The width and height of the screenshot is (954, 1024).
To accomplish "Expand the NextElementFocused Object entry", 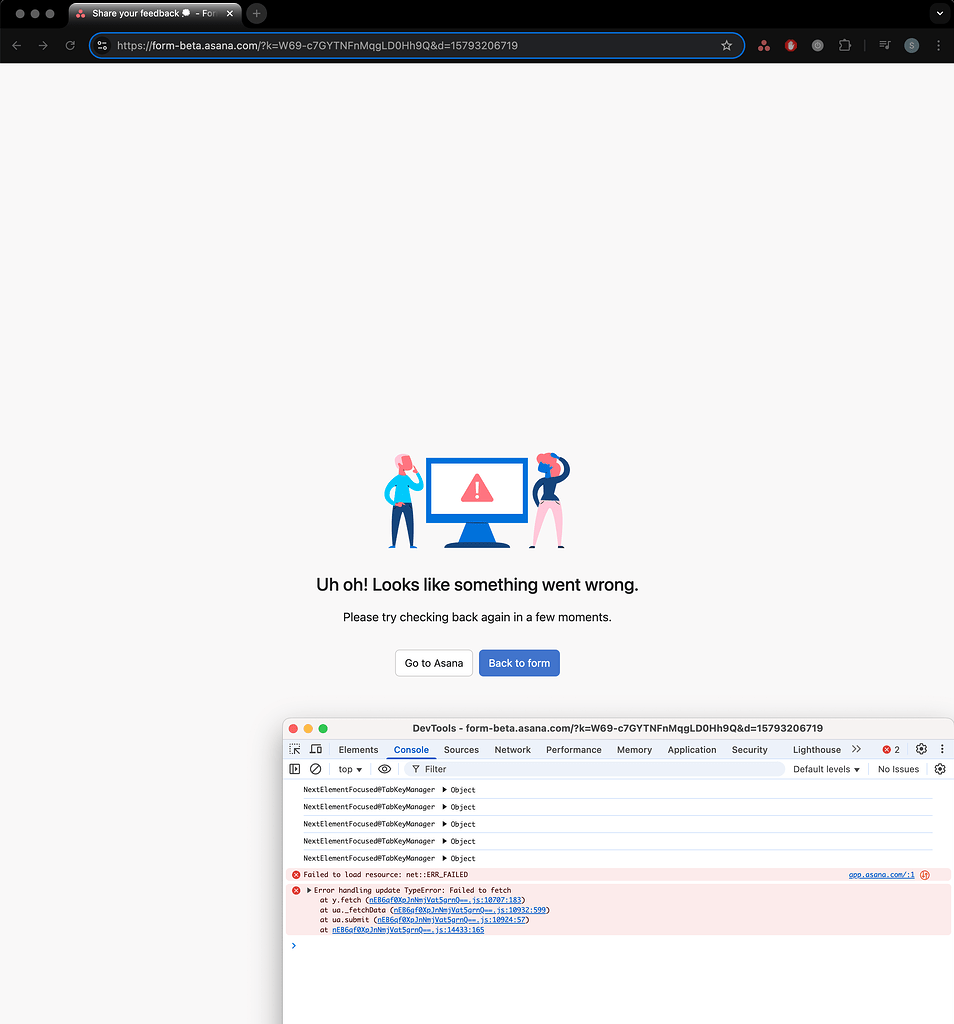I will pos(444,789).
